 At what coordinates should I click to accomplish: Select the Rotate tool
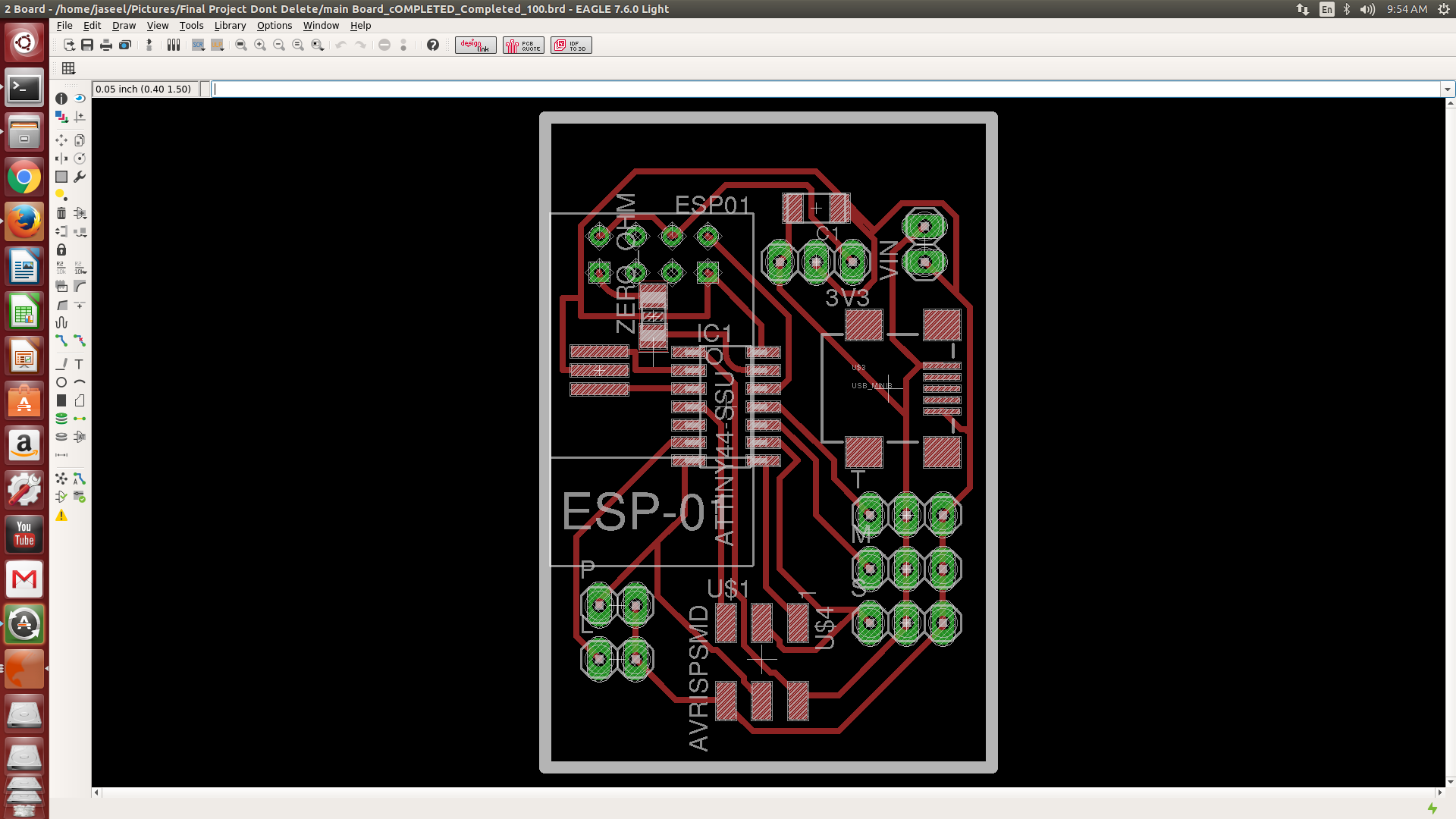80,158
